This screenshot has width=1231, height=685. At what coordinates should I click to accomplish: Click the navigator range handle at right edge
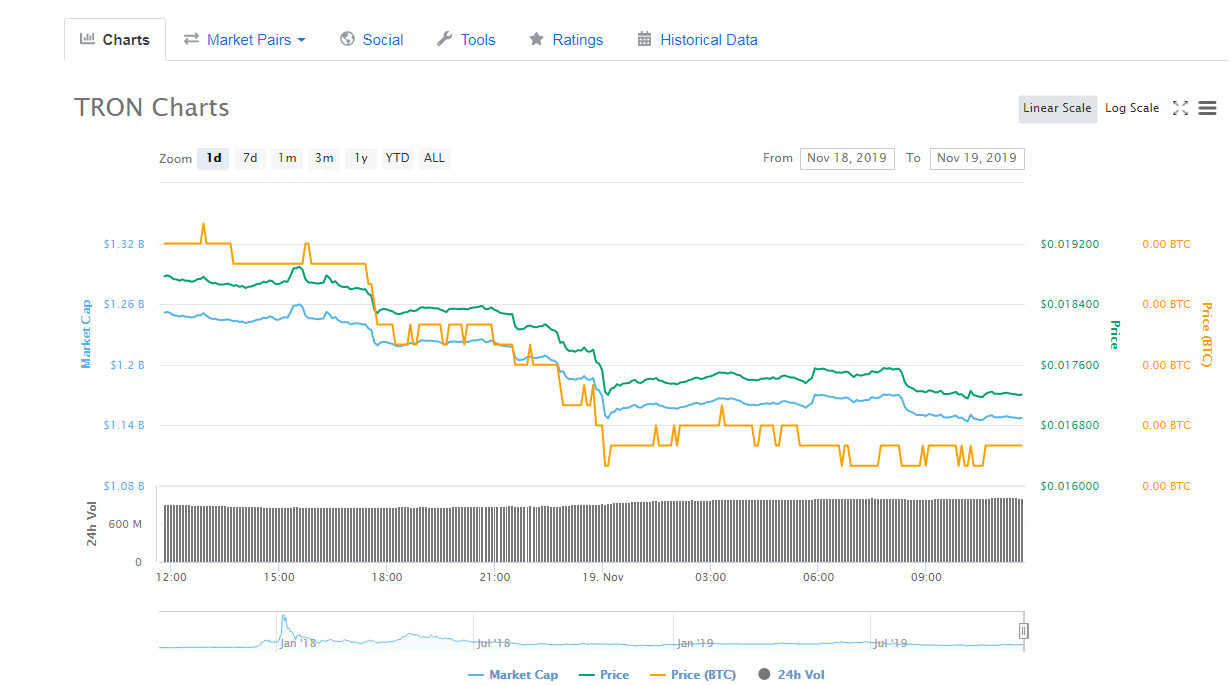pyautogui.click(x=1023, y=631)
